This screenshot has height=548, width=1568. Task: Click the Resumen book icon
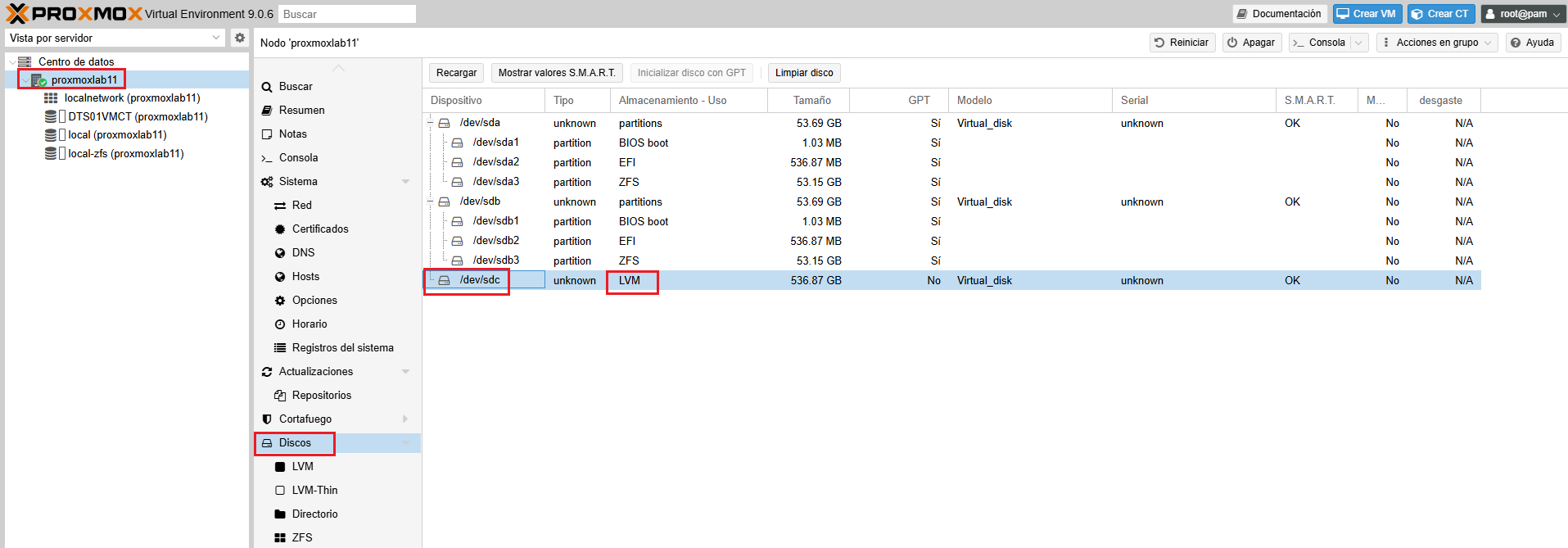point(267,111)
